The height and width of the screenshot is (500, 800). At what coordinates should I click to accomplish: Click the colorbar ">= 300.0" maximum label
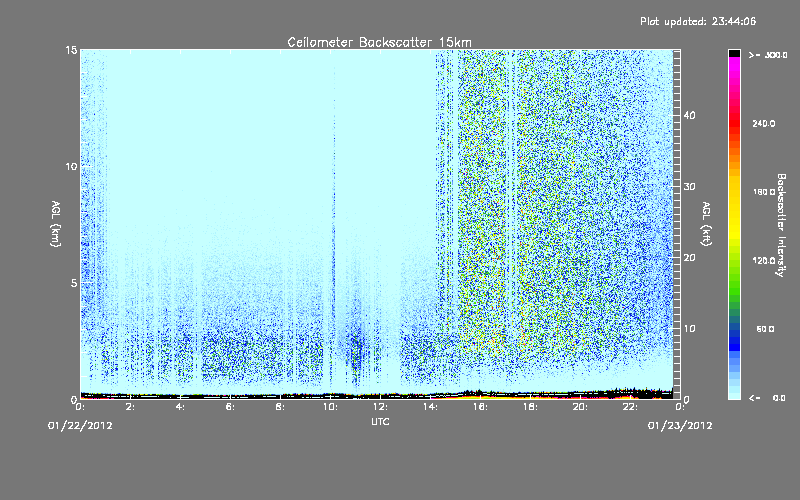[768, 55]
